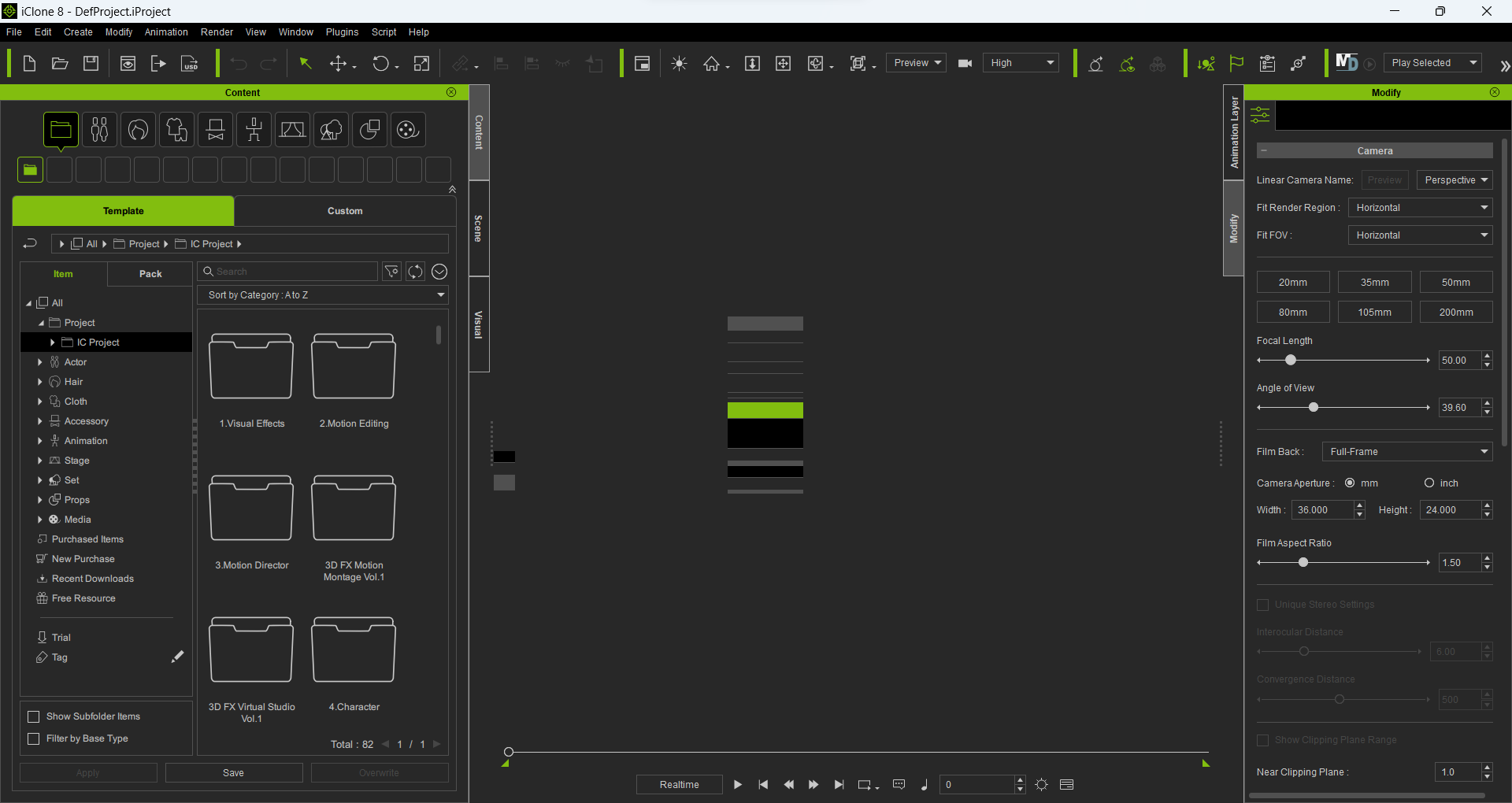Click the Move object tool icon

(338, 64)
